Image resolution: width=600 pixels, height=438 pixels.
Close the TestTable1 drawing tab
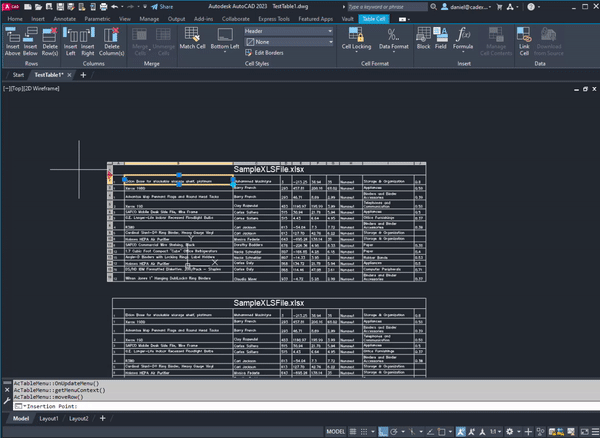pyautogui.click(x=69, y=75)
